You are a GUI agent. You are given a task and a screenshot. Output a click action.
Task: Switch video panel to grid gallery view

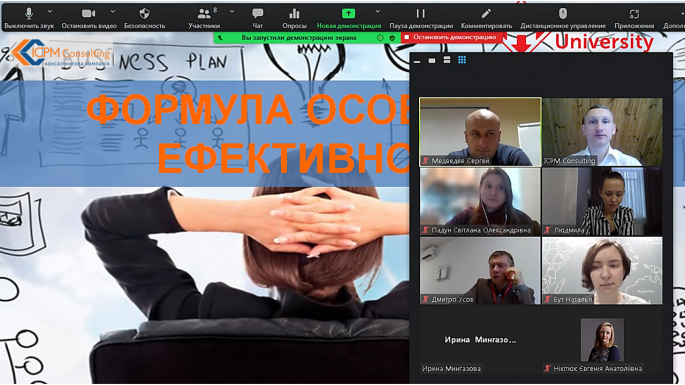(462, 60)
